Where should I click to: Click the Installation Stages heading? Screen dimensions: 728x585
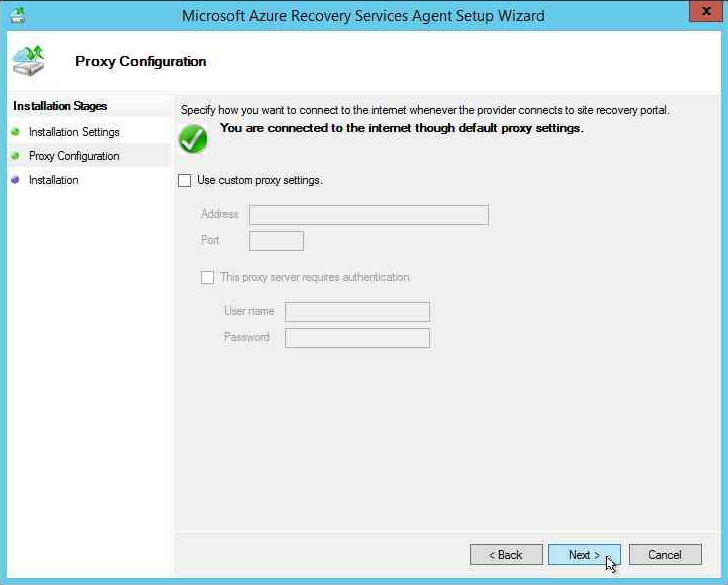pyautogui.click(x=60, y=106)
